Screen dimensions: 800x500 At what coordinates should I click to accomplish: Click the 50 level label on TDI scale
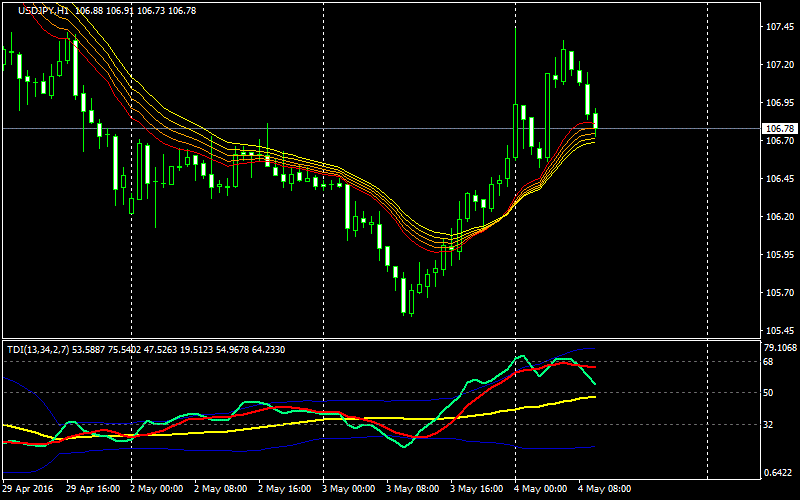coord(770,393)
